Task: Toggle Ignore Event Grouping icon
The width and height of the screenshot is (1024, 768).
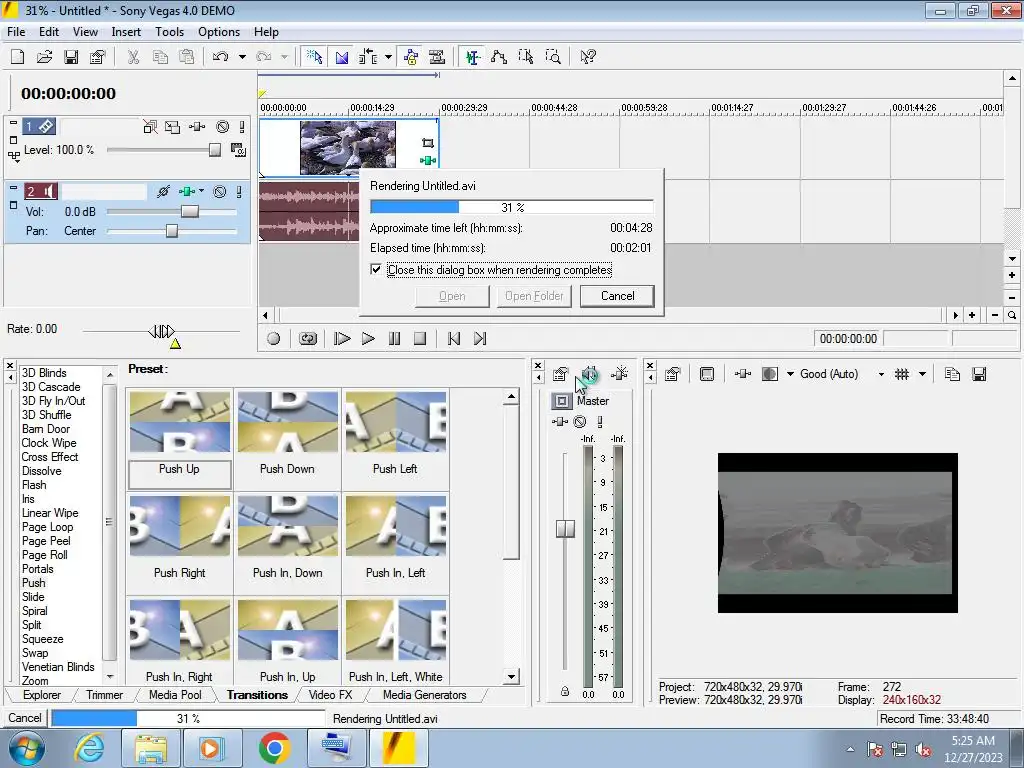Action: (437, 57)
